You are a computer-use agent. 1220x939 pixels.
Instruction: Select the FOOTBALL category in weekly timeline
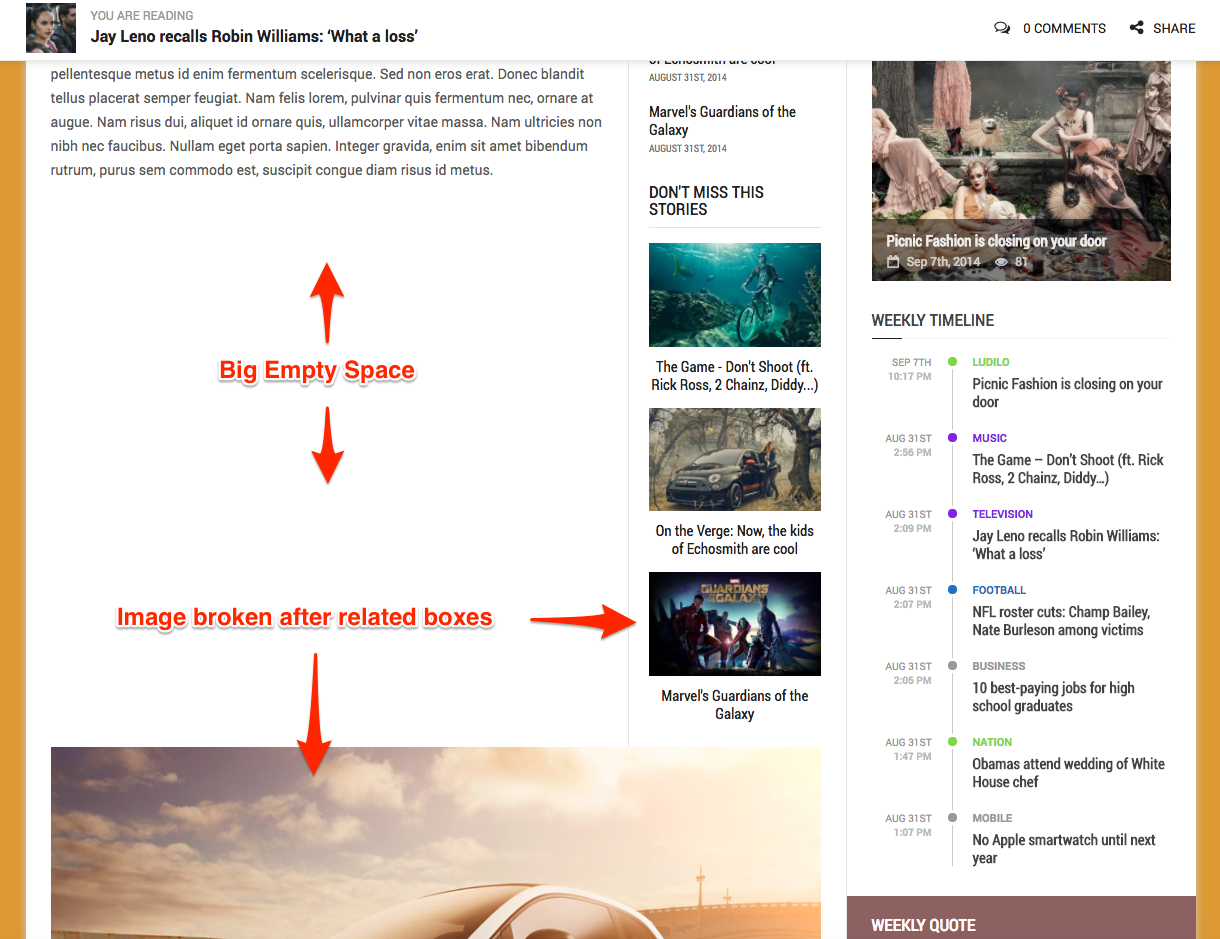[1000, 590]
